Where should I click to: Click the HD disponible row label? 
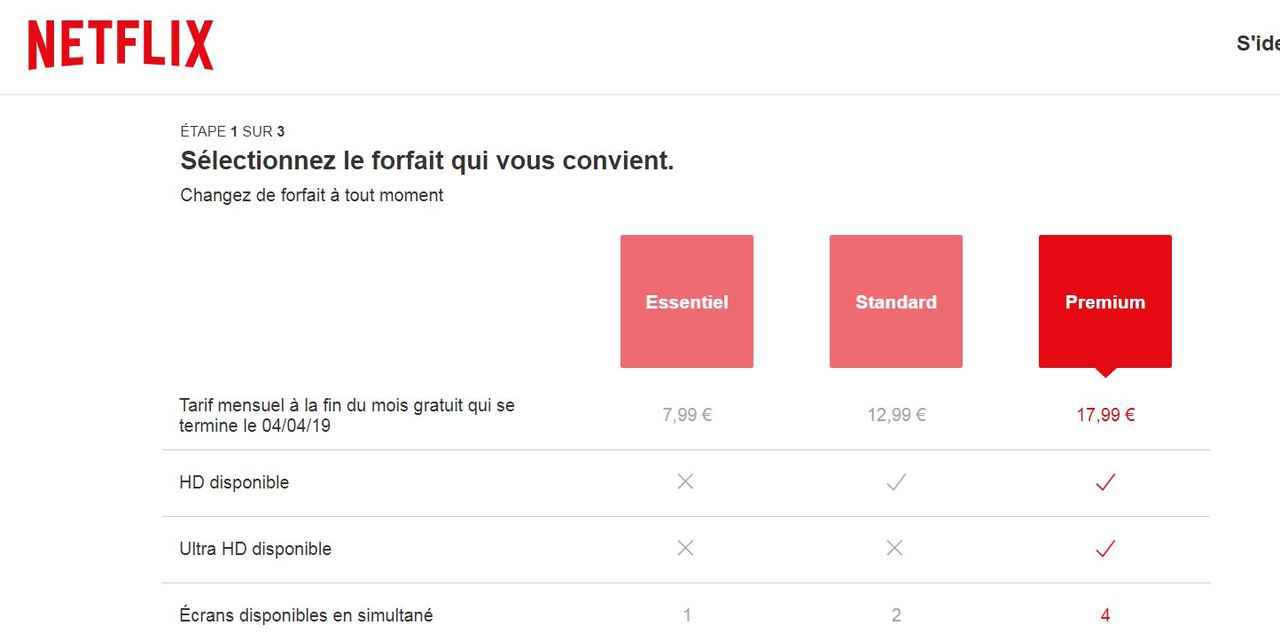click(234, 482)
